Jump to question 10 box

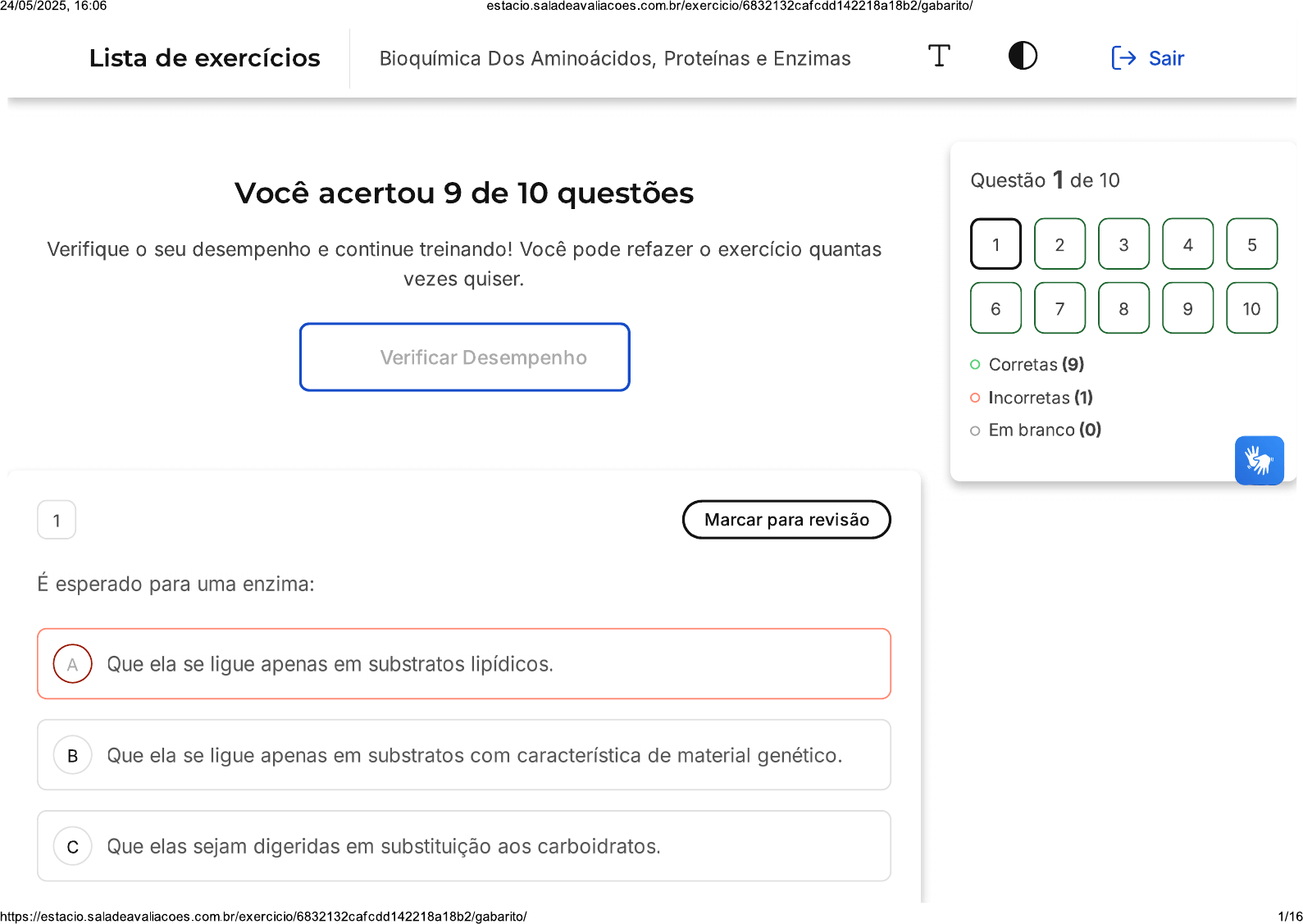pyautogui.click(x=1251, y=308)
